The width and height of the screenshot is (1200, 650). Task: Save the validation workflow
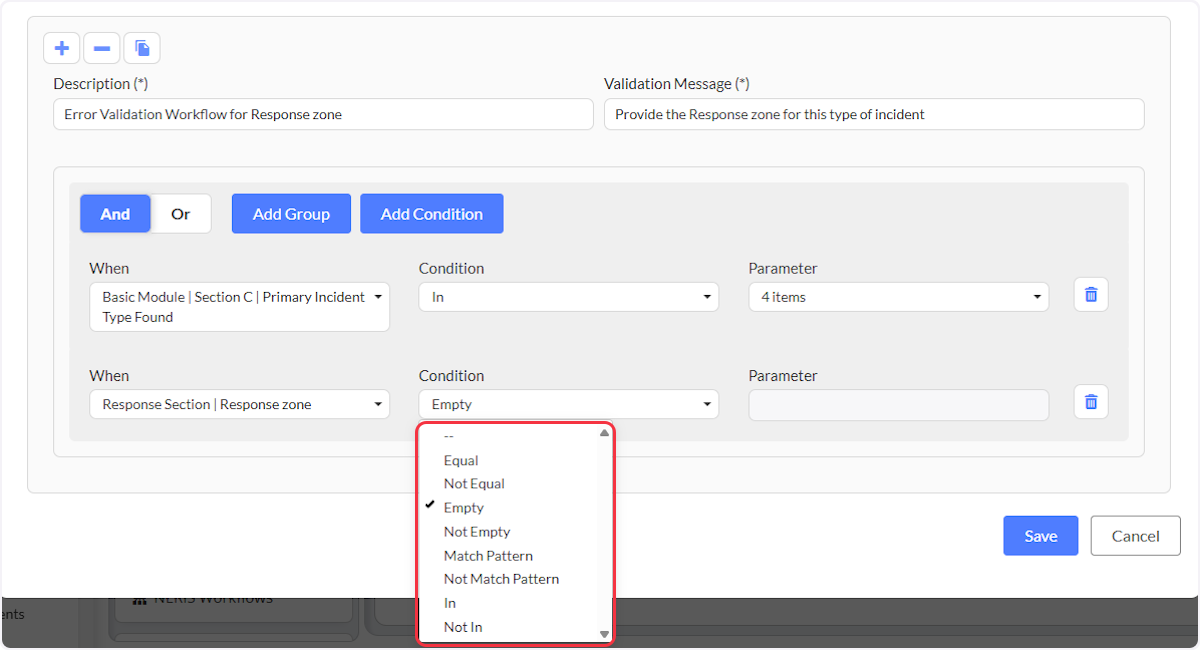(x=1041, y=536)
